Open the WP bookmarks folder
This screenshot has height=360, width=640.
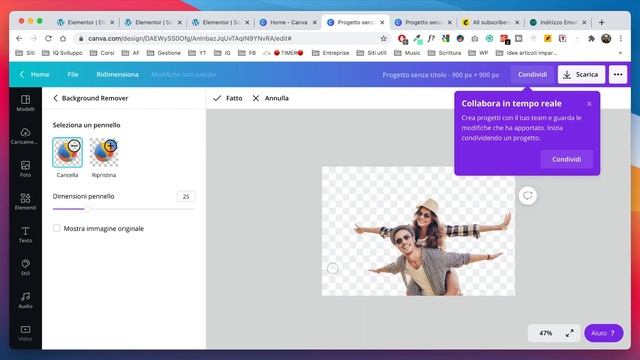[x=478, y=53]
